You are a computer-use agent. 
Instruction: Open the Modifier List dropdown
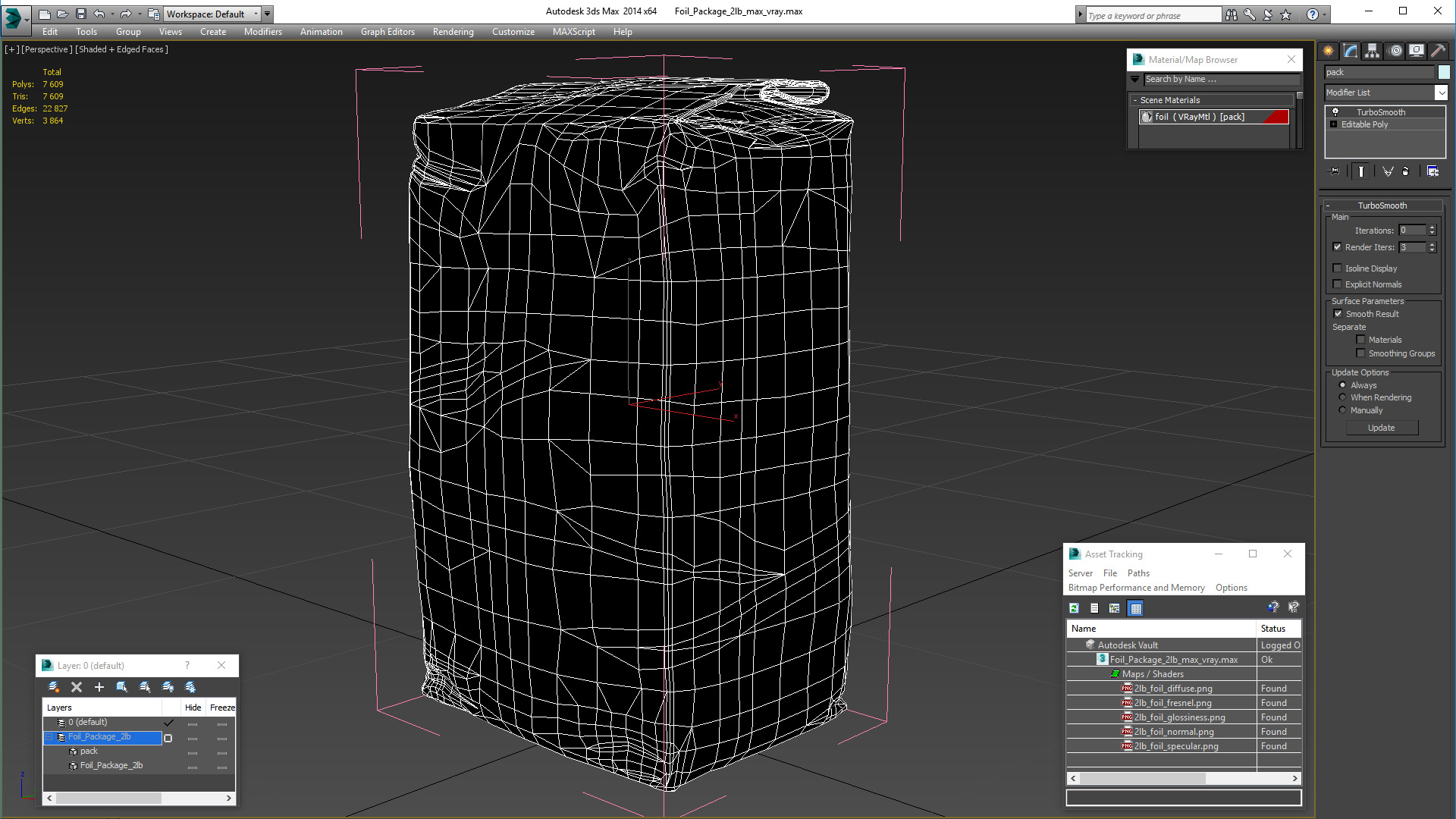coord(1441,93)
